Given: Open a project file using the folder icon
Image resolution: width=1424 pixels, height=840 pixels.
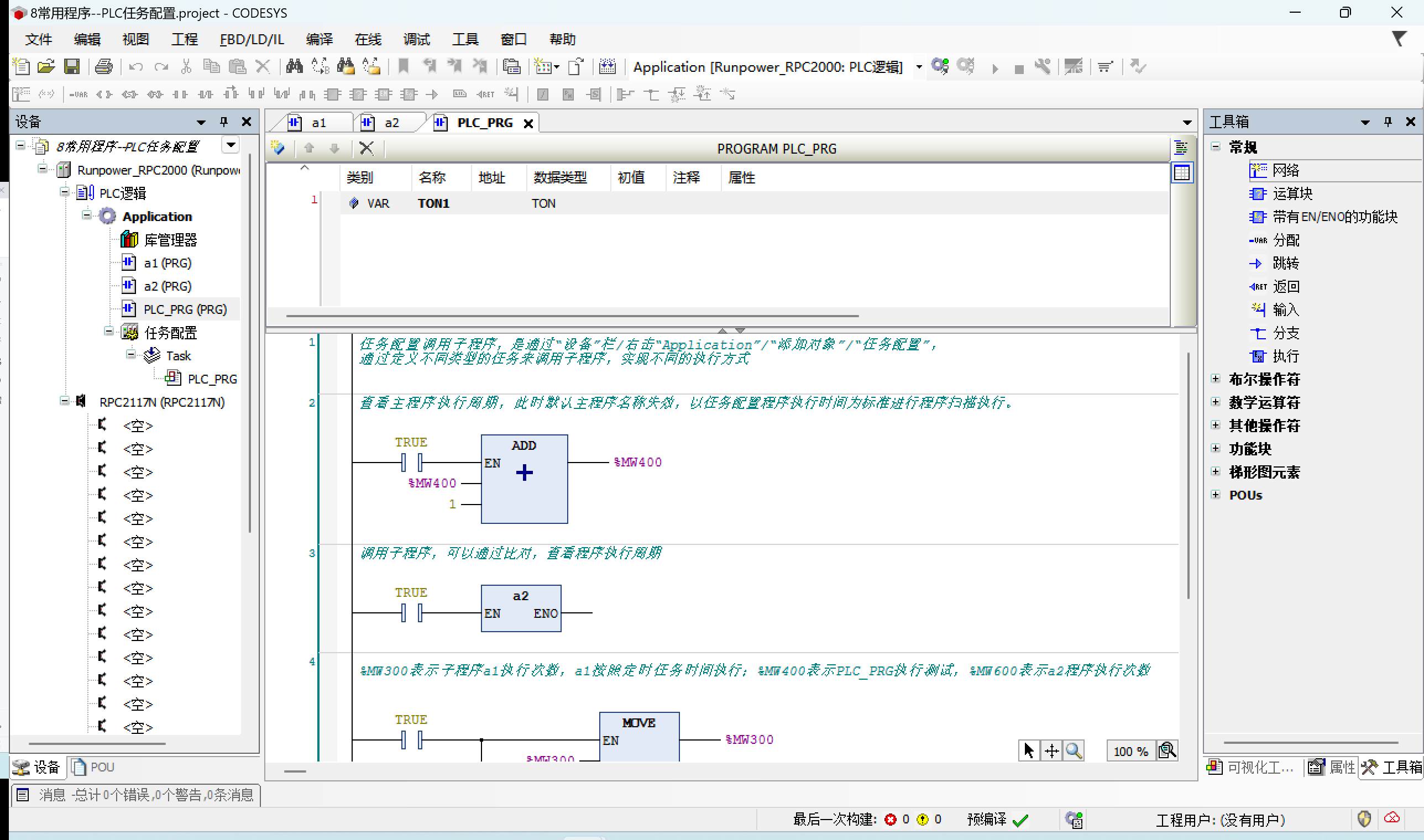Looking at the screenshot, I should [x=46, y=67].
